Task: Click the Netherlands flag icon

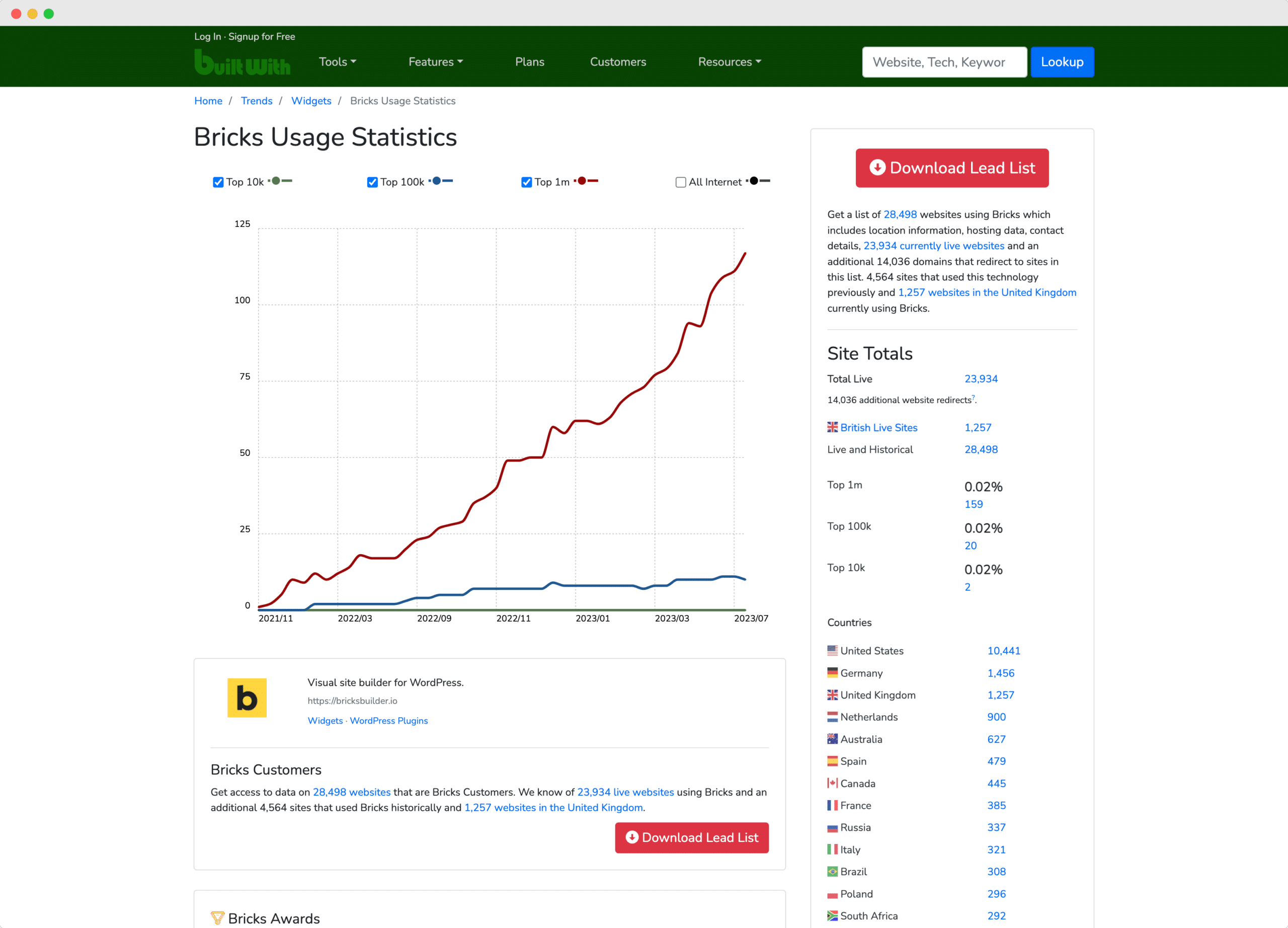Action: pyautogui.click(x=832, y=717)
